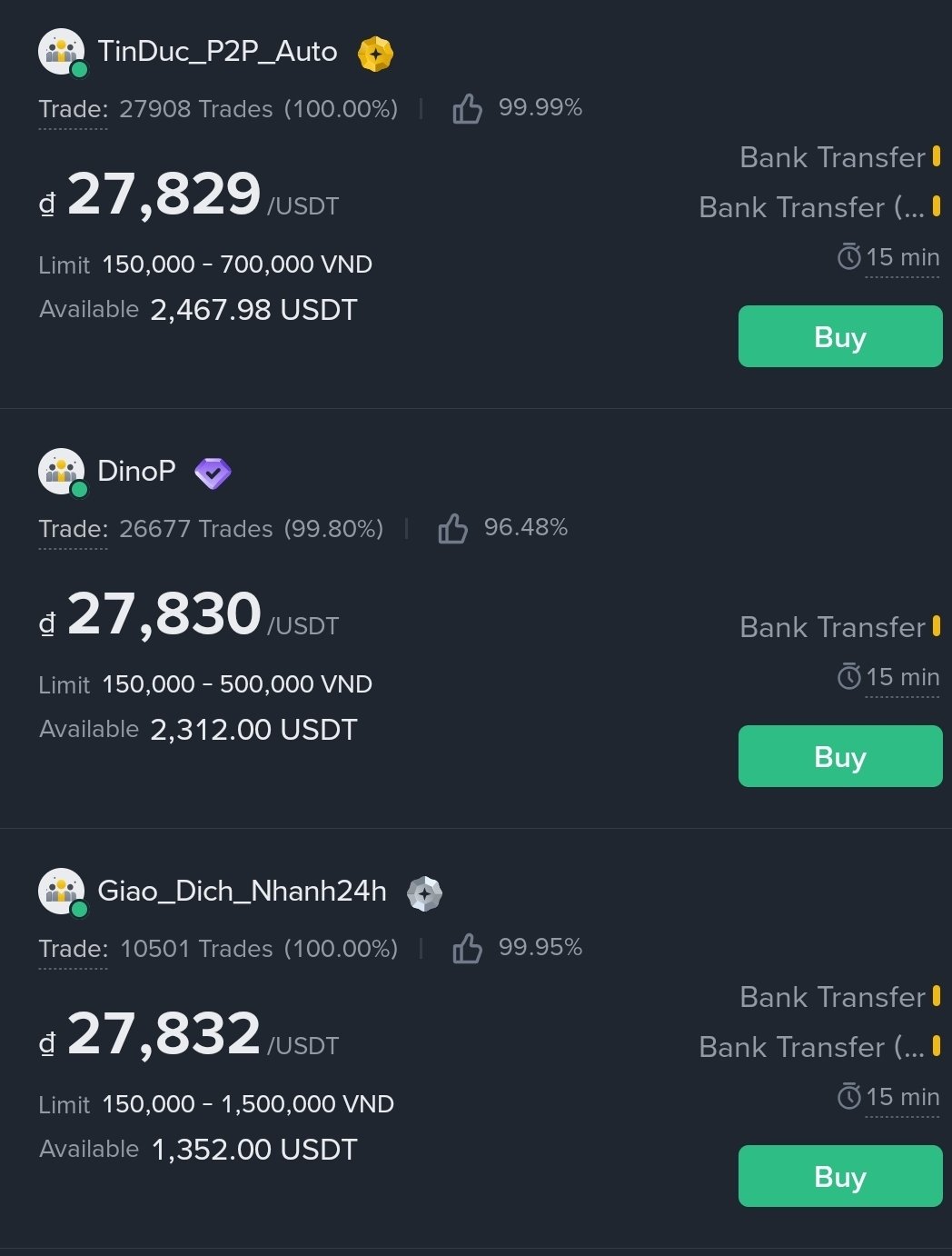
Task: Click truncated Bank Transfer (... in first listing
Action: 811,208
